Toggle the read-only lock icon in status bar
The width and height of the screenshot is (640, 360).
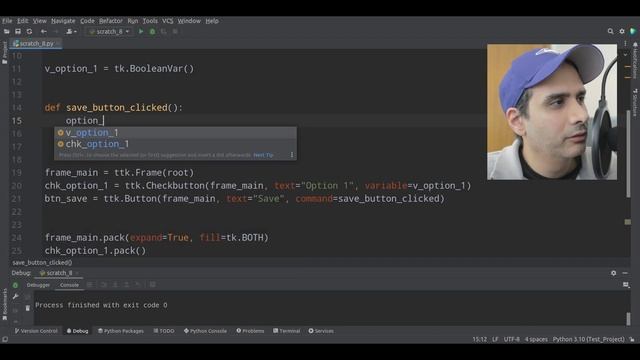(632, 340)
